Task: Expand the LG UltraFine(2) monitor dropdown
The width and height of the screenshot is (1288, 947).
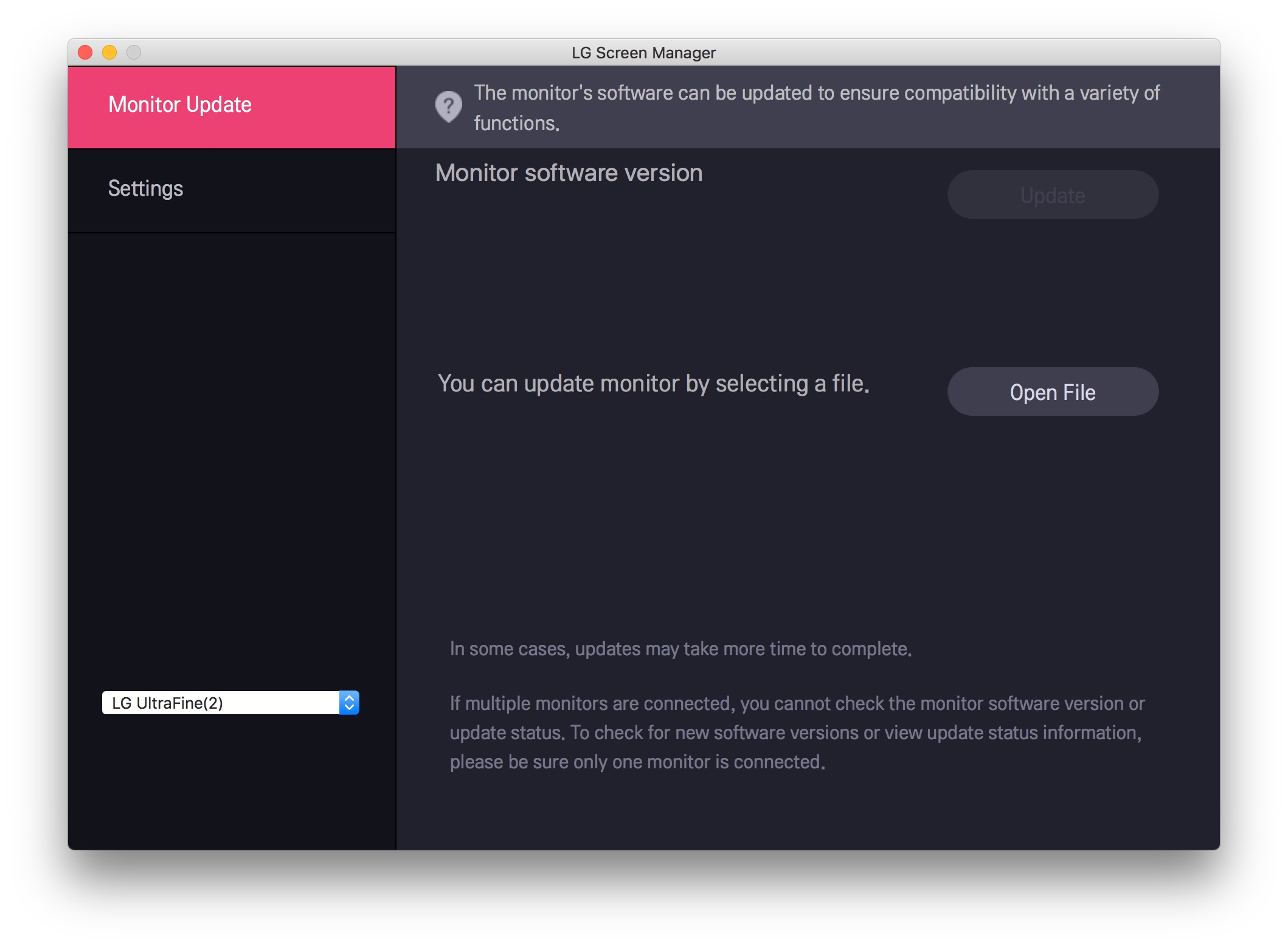Action: pos(230,703)
